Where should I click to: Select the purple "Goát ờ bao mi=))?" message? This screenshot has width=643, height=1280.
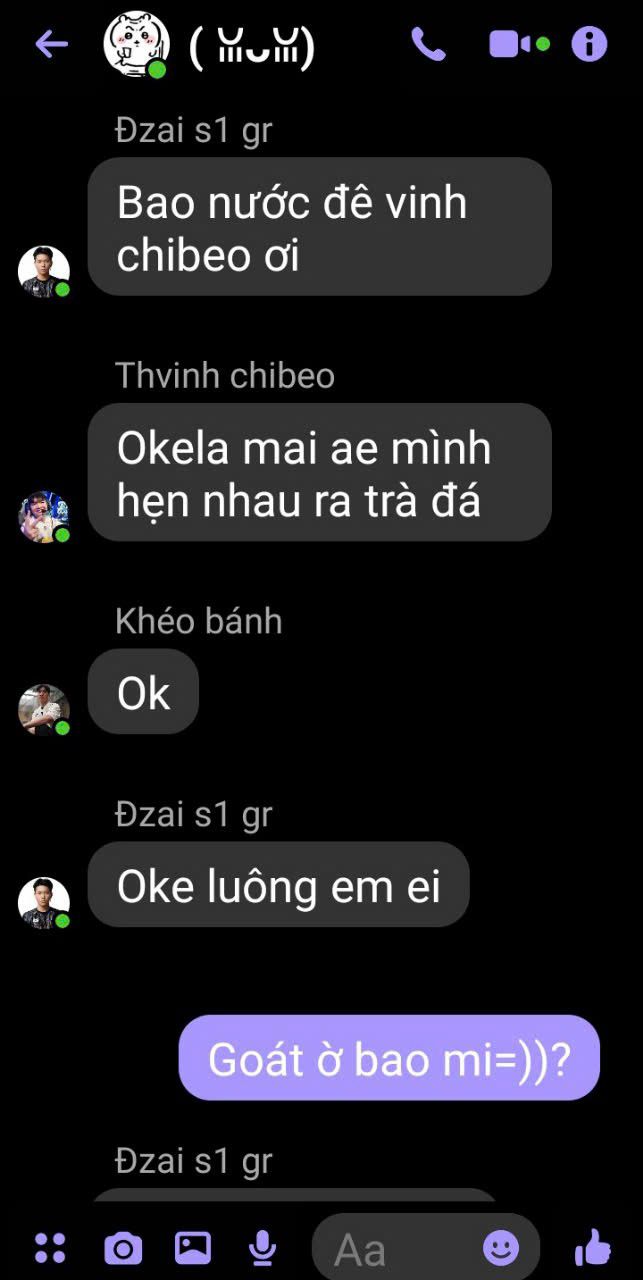point(389,1058)
